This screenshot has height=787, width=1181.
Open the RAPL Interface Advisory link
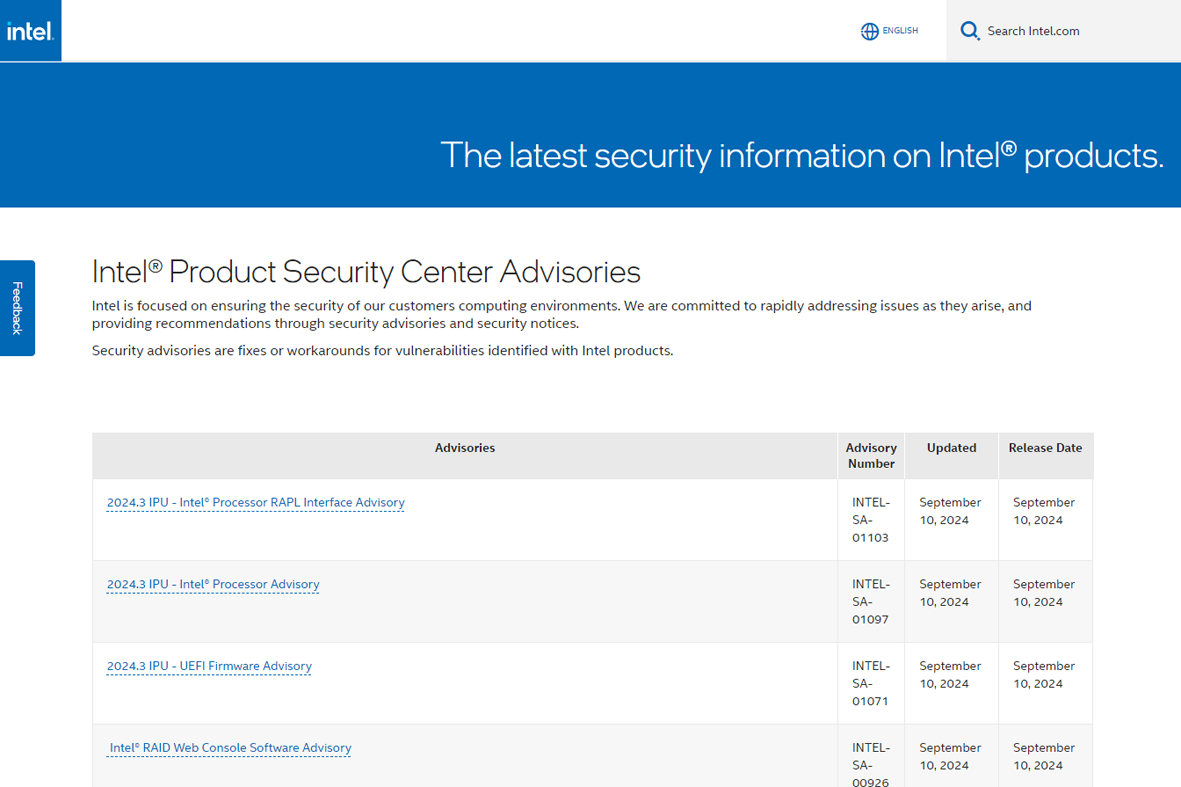(x=255, y=503)
